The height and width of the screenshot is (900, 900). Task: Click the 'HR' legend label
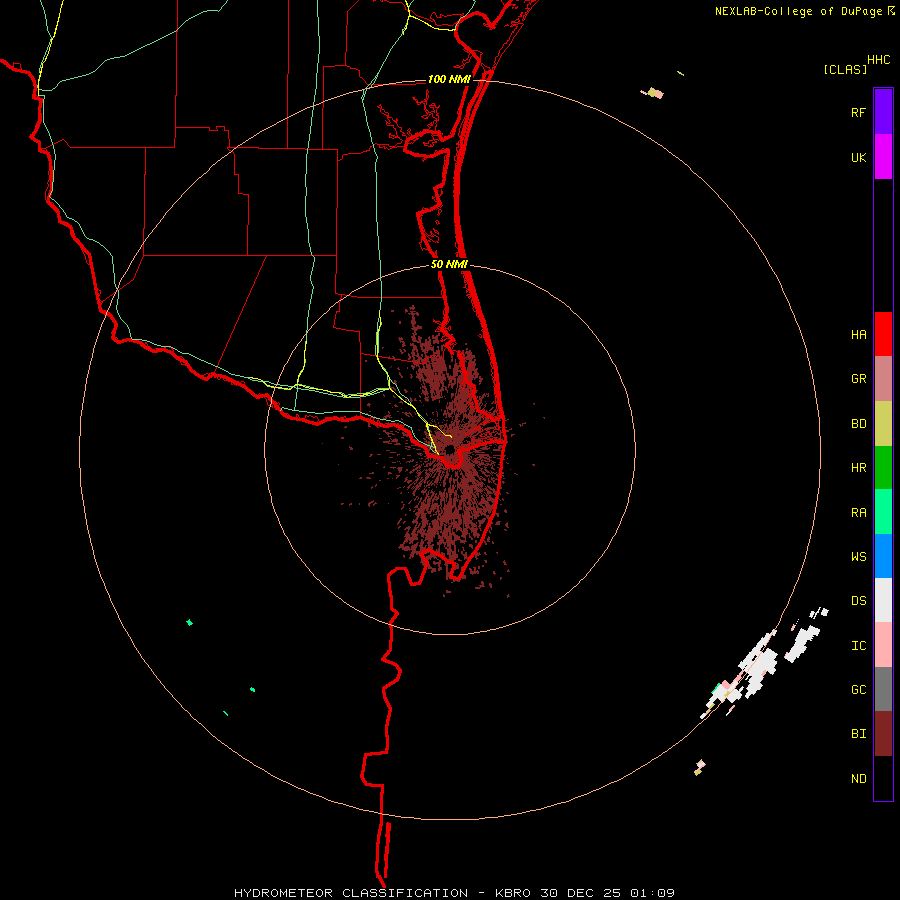point(858,468)
